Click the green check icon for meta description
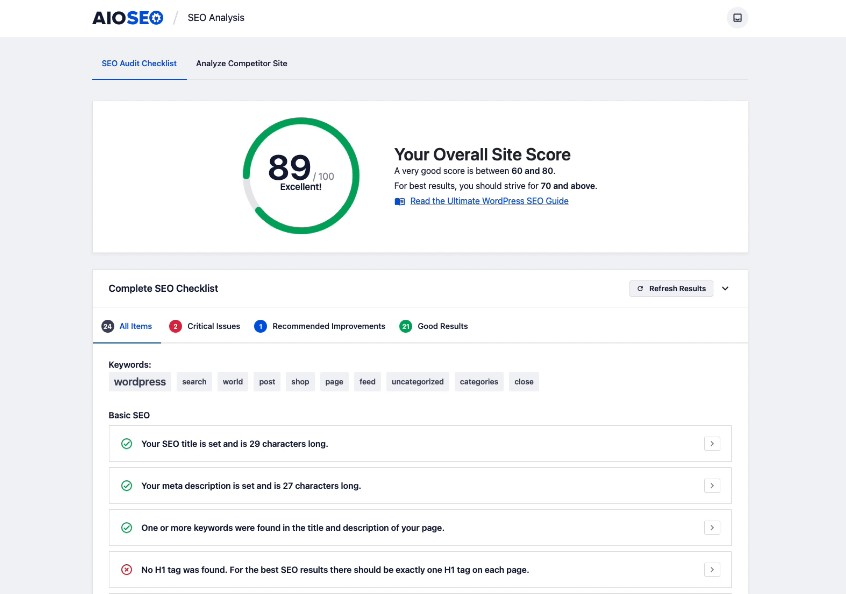This screenshot has width=846, height=594. click(126, 486)
